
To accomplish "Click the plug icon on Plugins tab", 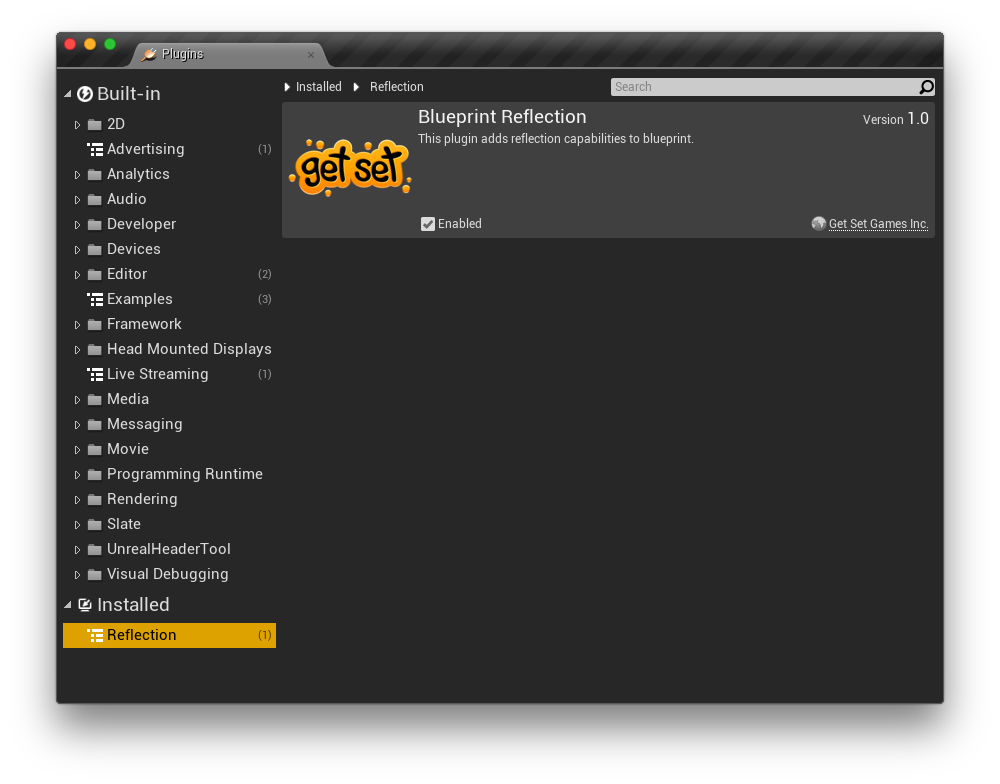I will 149,54.
